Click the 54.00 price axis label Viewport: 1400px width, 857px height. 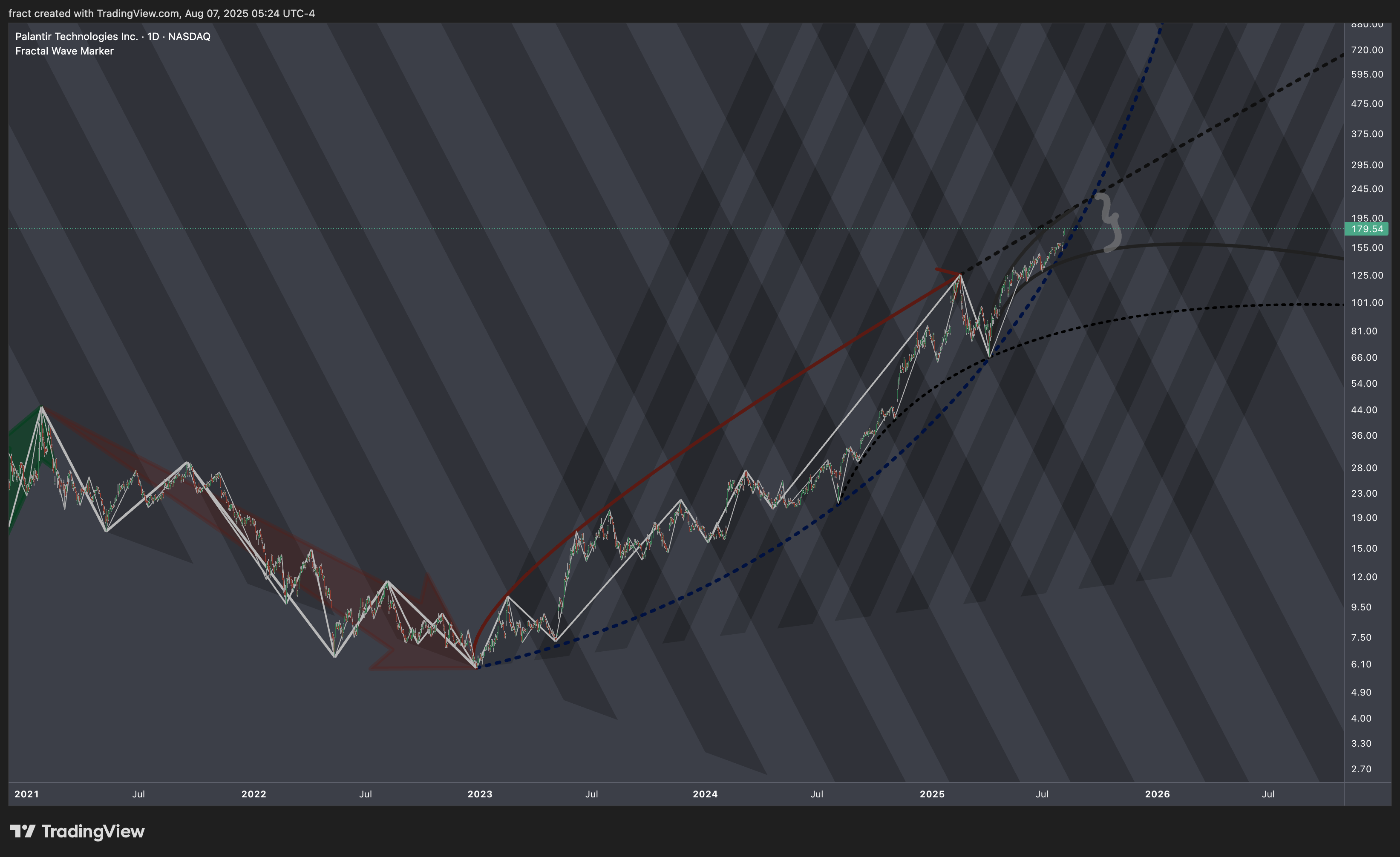tap(1364, 384)
